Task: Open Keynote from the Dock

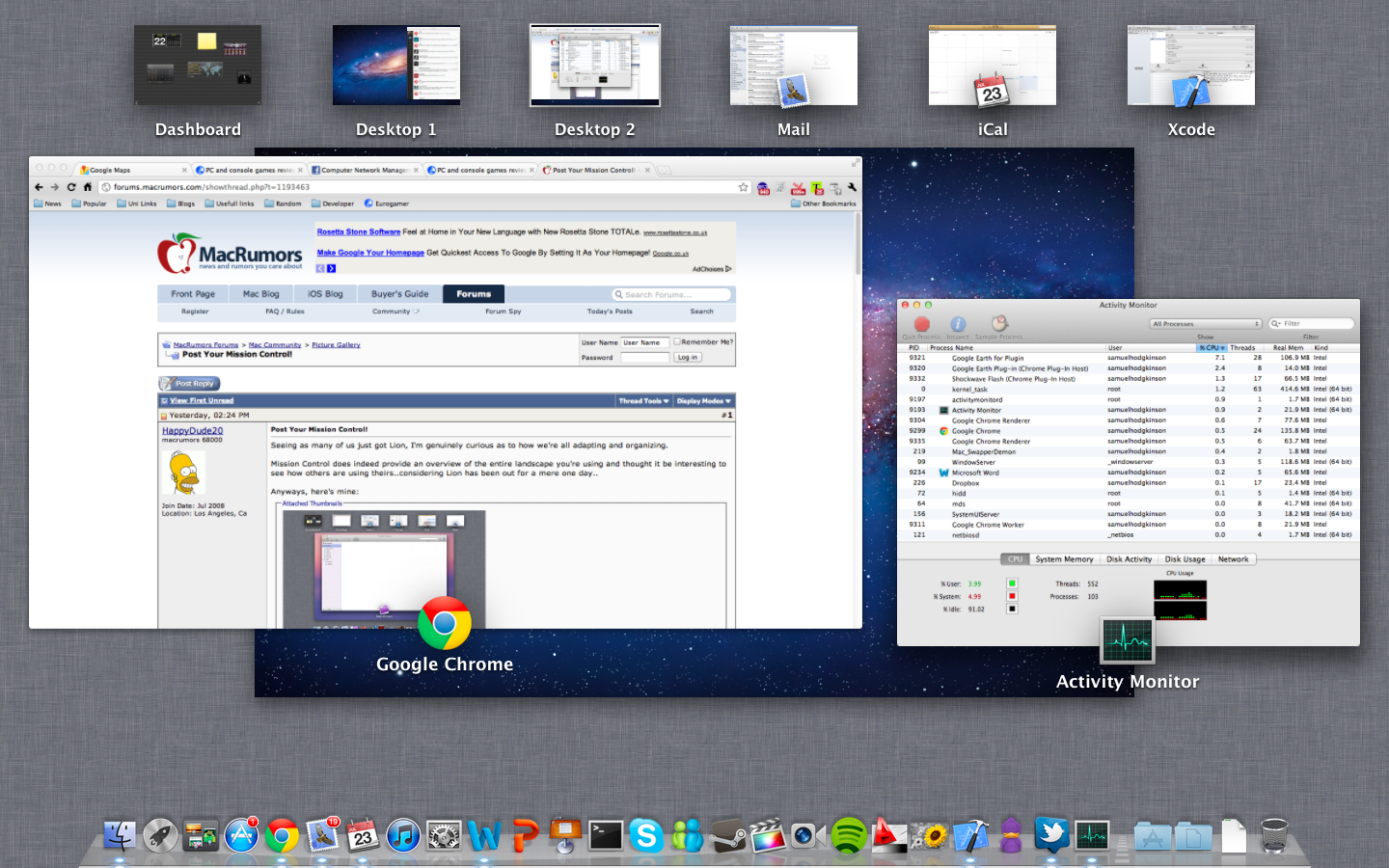Action: pos(565,835)
